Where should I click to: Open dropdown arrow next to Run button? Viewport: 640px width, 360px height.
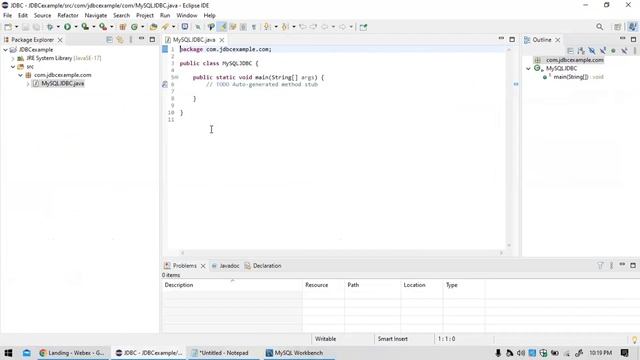coord(76,27)
